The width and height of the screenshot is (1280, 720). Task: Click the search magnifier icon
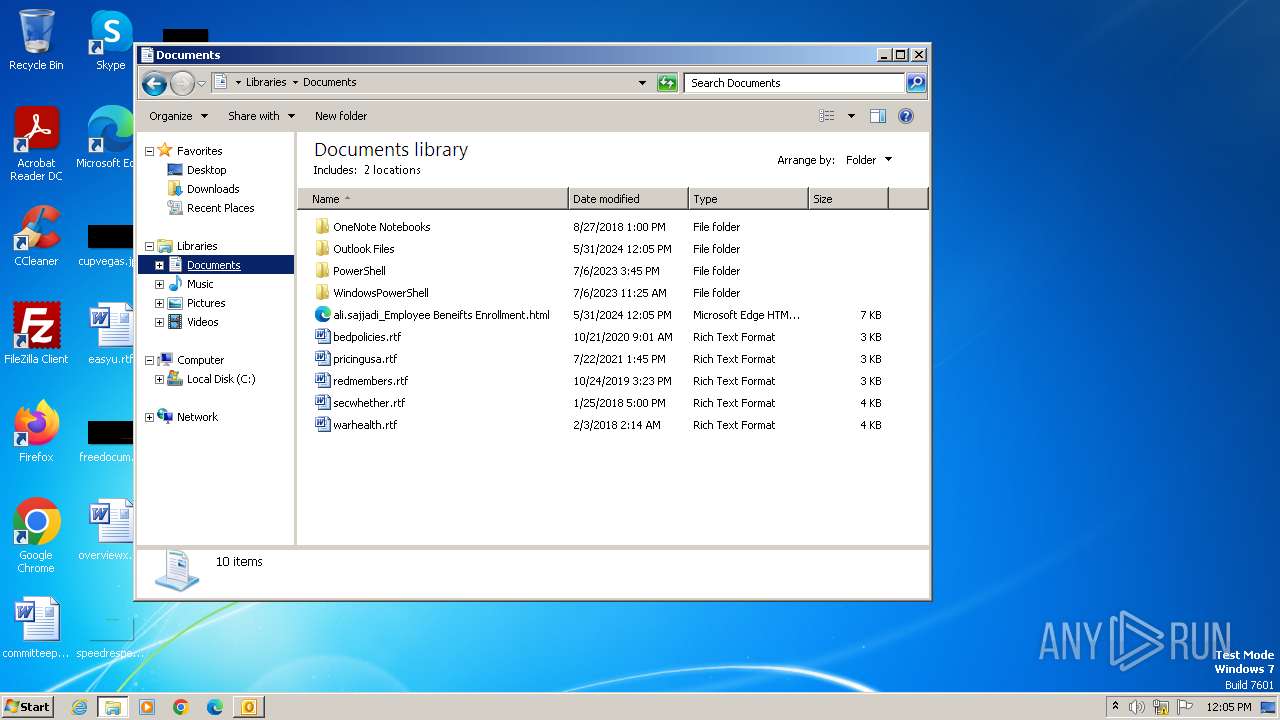pyautogui.click(x=916, y=83)
